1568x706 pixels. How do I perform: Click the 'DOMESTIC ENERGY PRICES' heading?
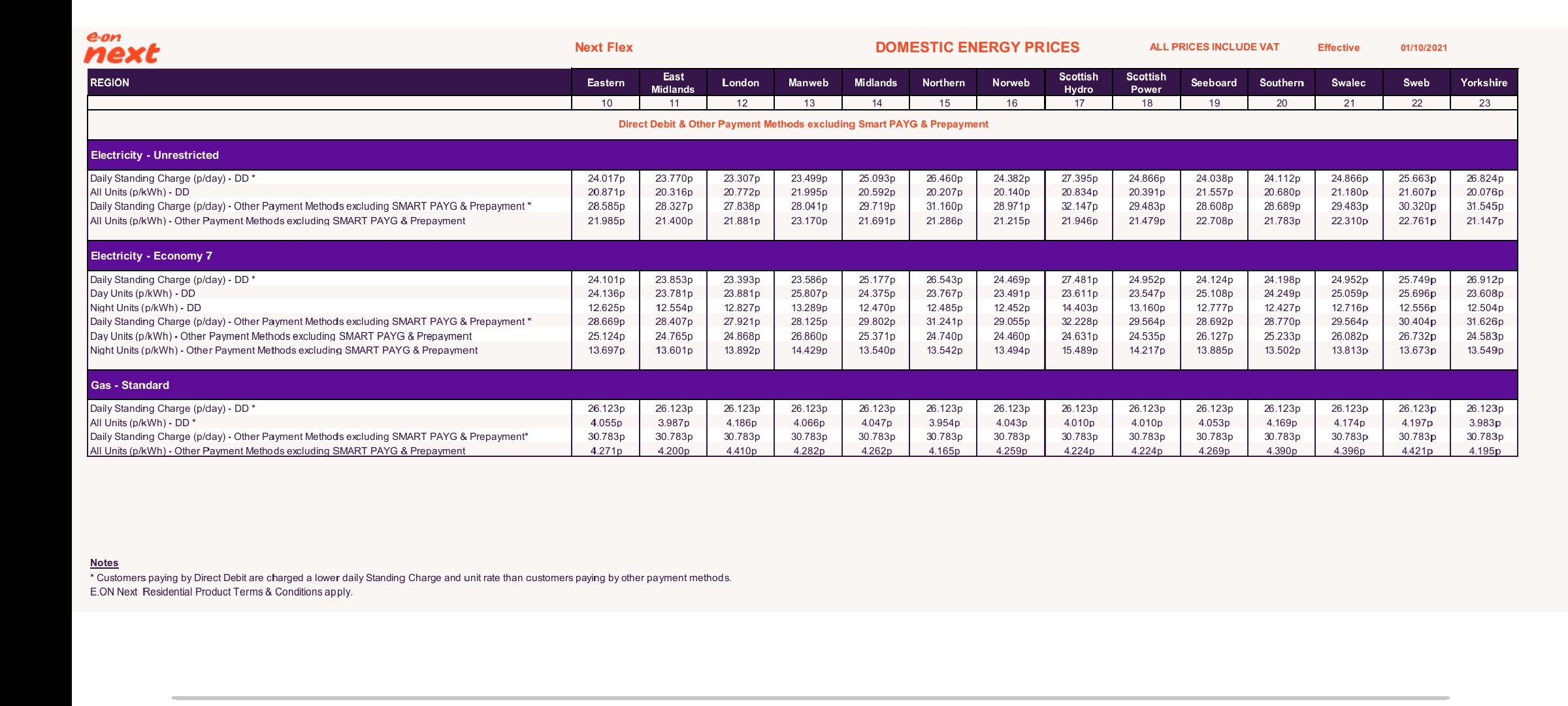(977, 47)
